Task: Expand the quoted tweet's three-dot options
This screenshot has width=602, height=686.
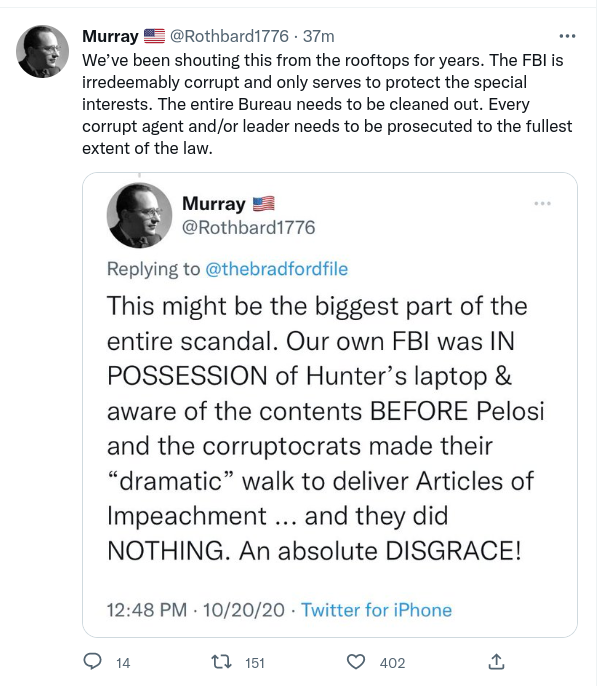Action: (543, 203)
